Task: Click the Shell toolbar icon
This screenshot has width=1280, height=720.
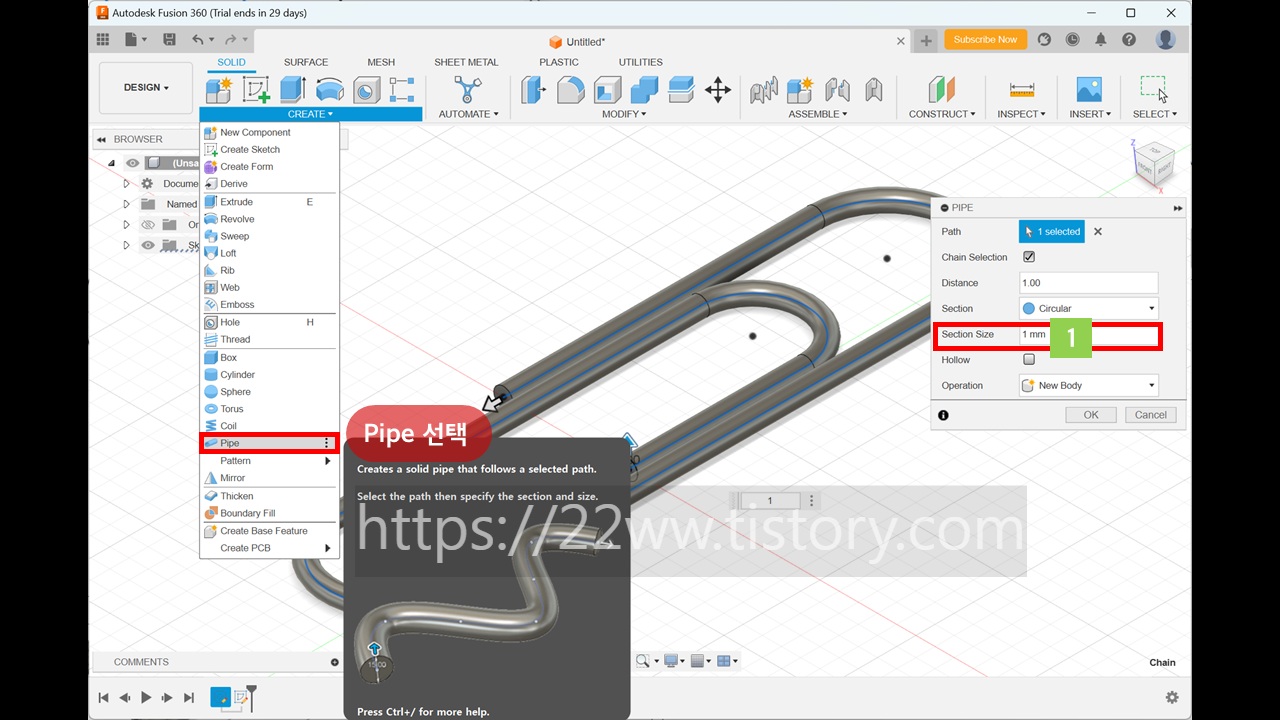Action: (607, 90)
